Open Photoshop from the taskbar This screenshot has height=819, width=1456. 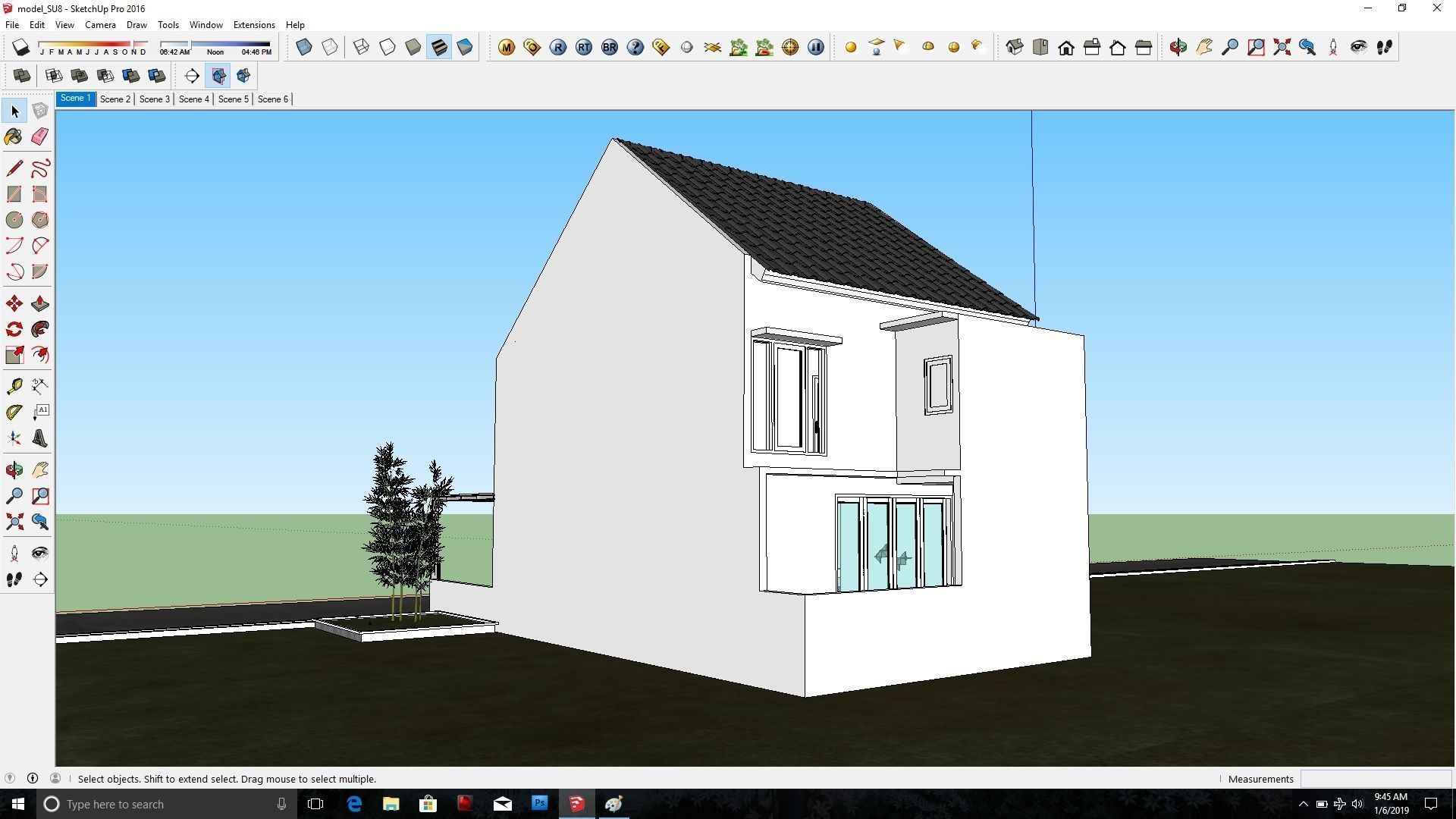coord(540,804)
